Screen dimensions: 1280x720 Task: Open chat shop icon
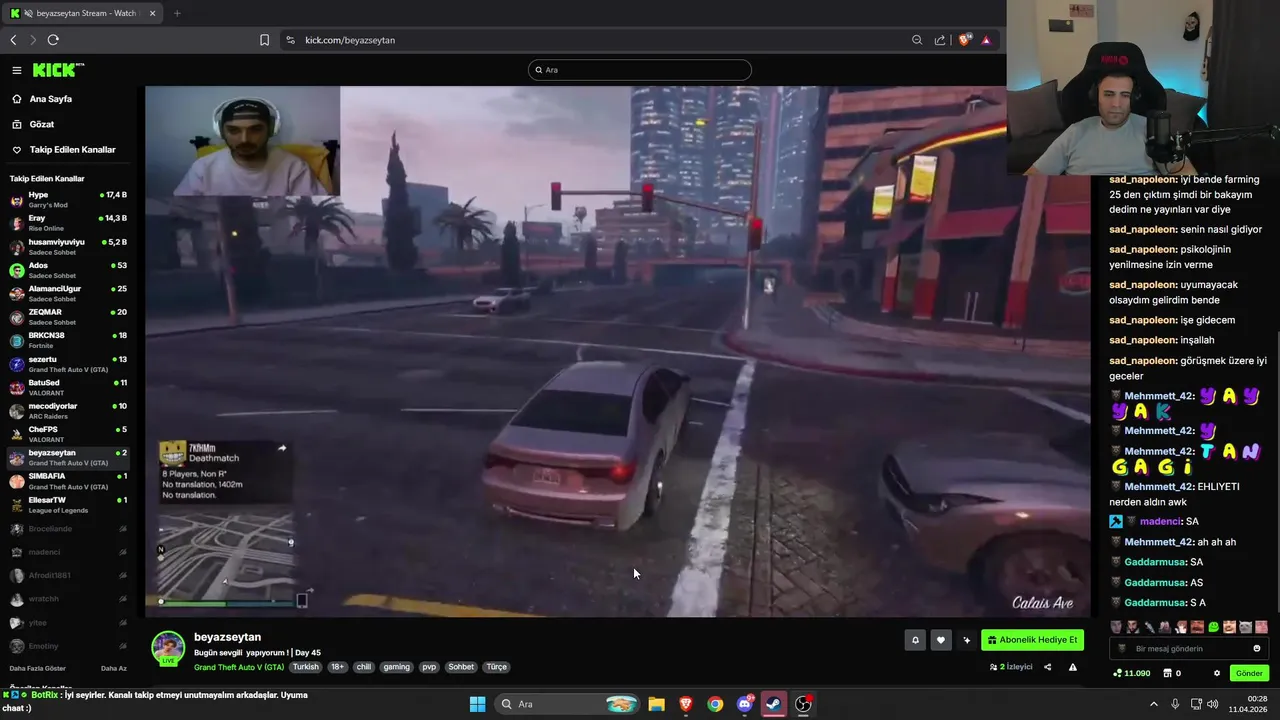(1167, 673)
